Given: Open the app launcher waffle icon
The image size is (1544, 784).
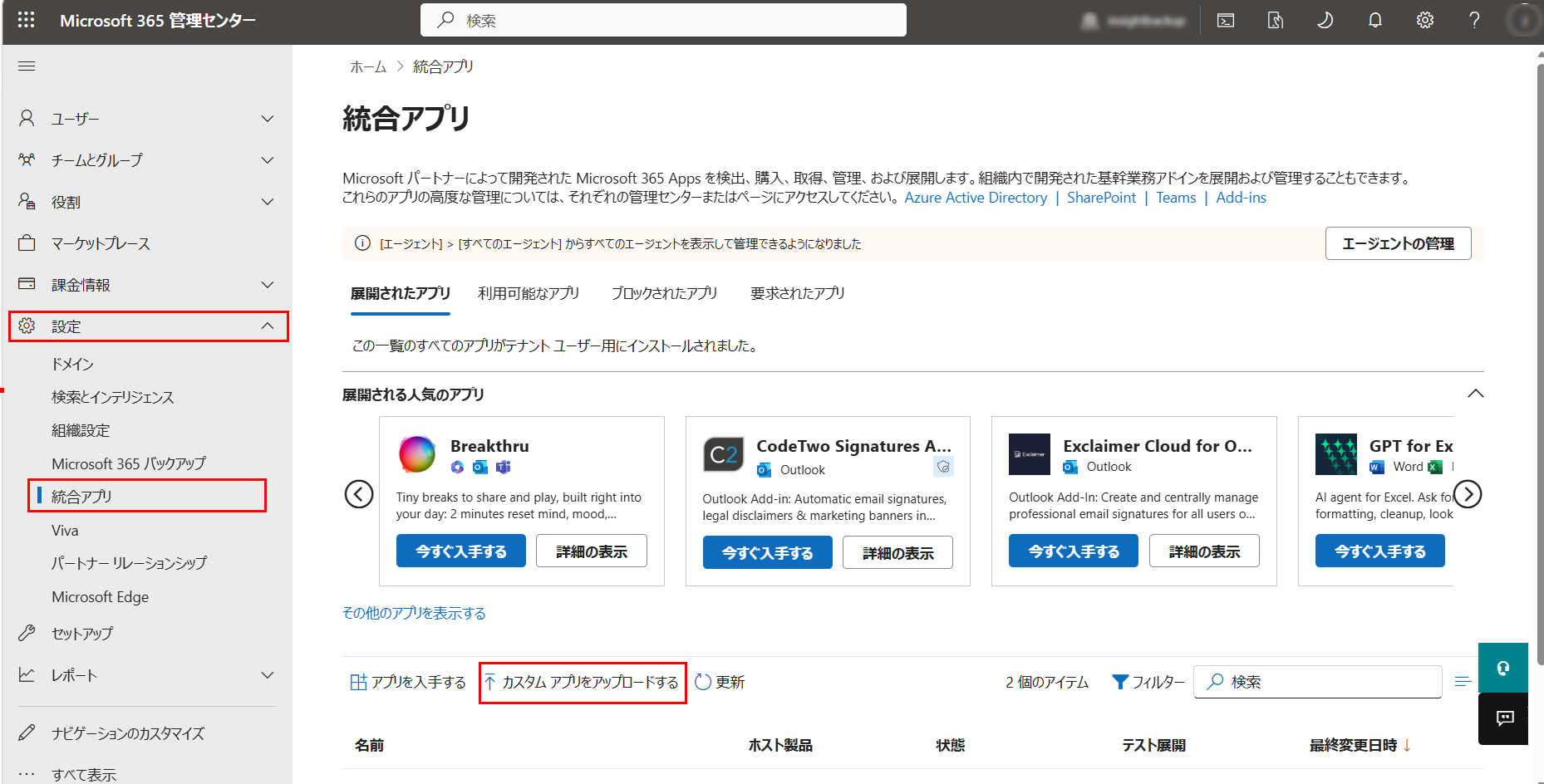Looking at the screenshot, I should pyautogui.click(x=27, y=20).
